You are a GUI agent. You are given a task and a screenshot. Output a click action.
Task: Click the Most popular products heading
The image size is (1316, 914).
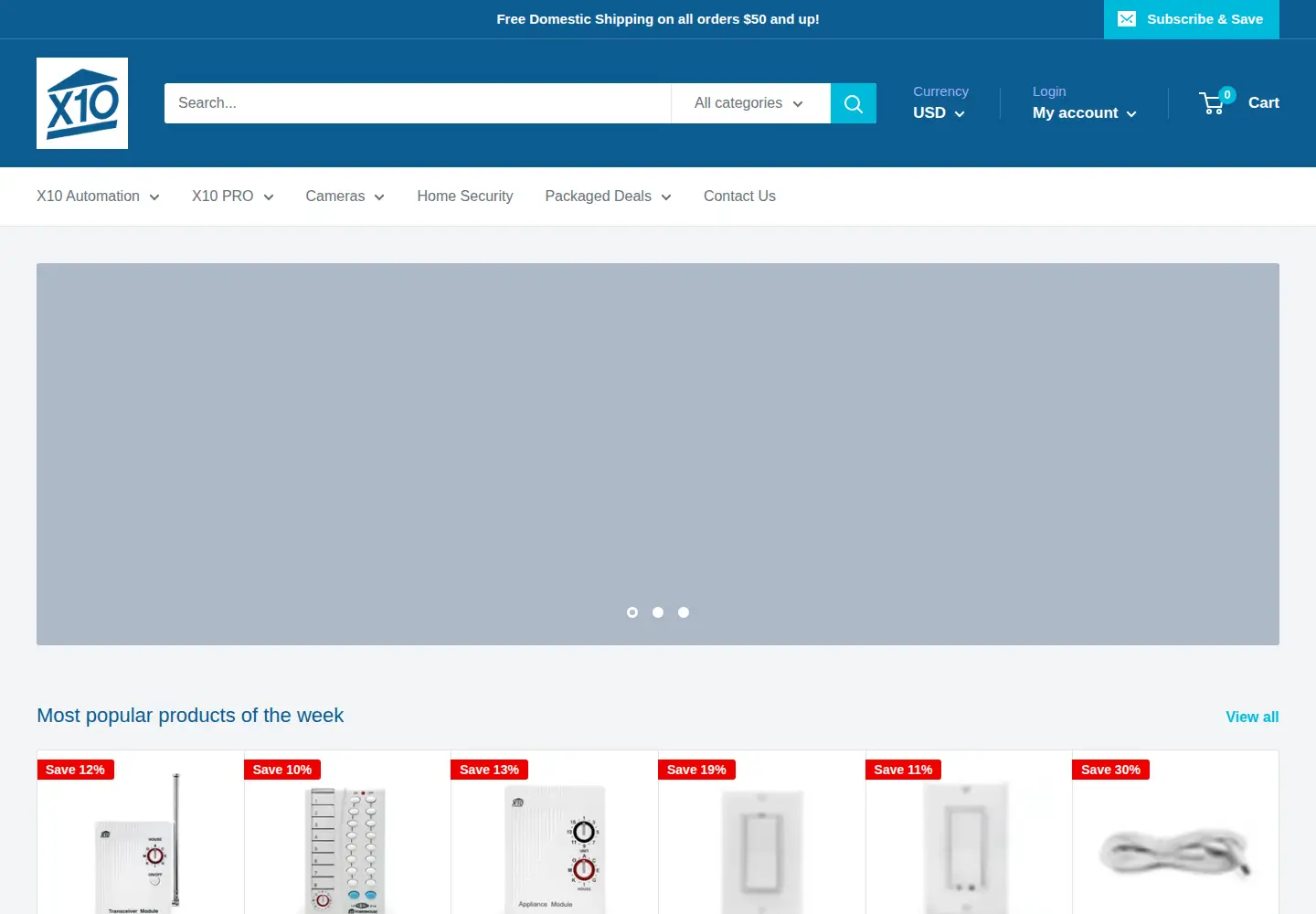pyautogui.click(x=190, y=716)
